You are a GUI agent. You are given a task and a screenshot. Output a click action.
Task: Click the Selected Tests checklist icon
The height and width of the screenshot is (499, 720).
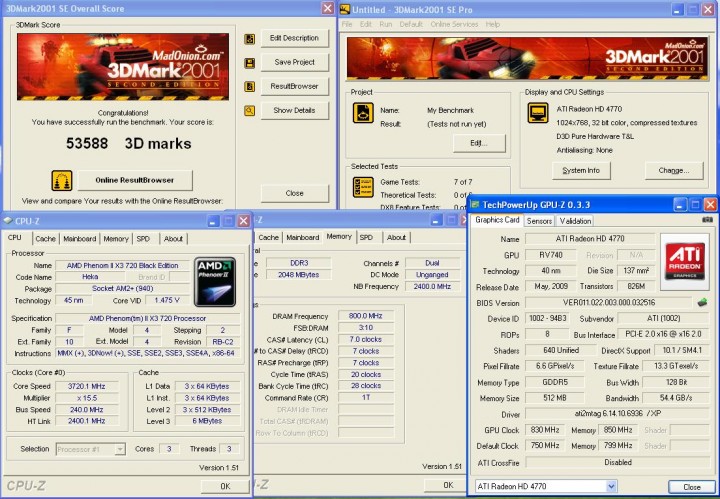click(363, 186)
